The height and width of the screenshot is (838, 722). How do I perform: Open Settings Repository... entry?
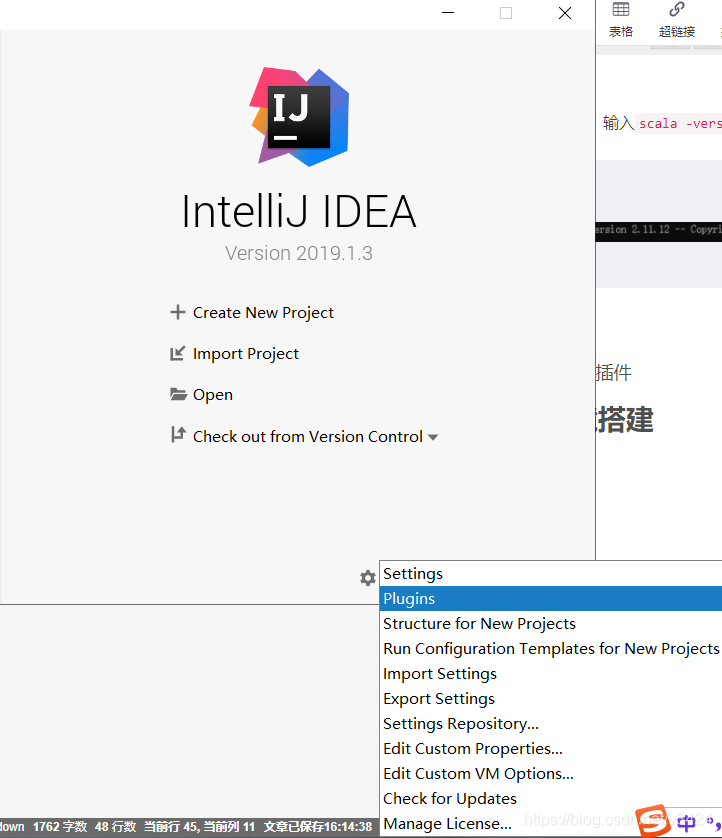[550, 724]
